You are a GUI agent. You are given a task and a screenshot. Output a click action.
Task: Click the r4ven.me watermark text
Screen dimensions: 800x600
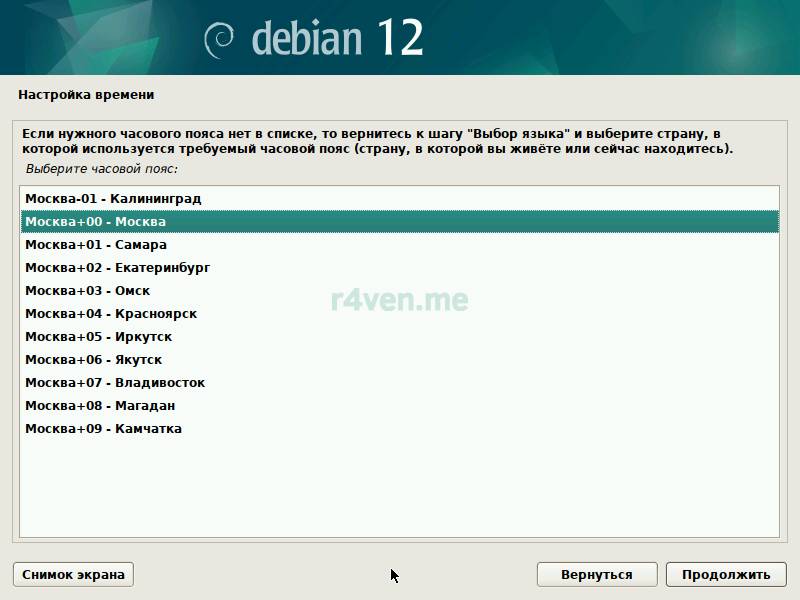[x=399, y=299]
